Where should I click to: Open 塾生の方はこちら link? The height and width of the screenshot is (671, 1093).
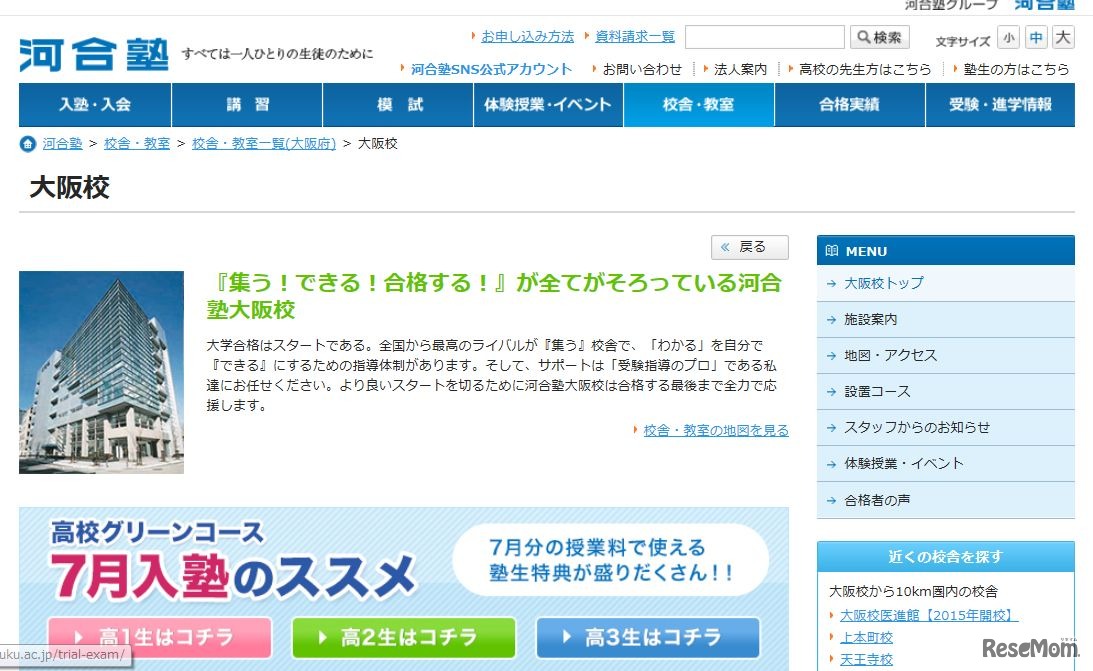[x=1016, y=69]
